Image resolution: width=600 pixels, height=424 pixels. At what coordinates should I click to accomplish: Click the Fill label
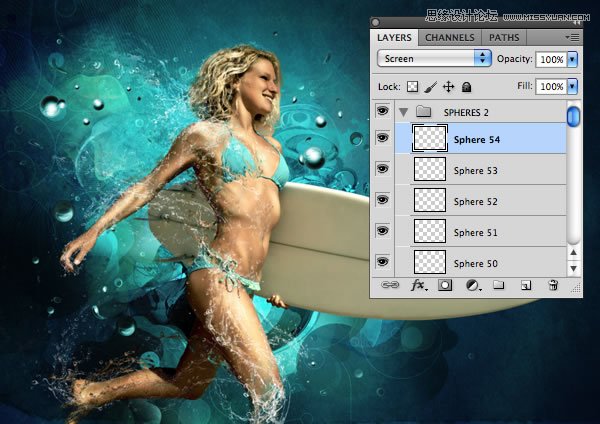point(525,86)
